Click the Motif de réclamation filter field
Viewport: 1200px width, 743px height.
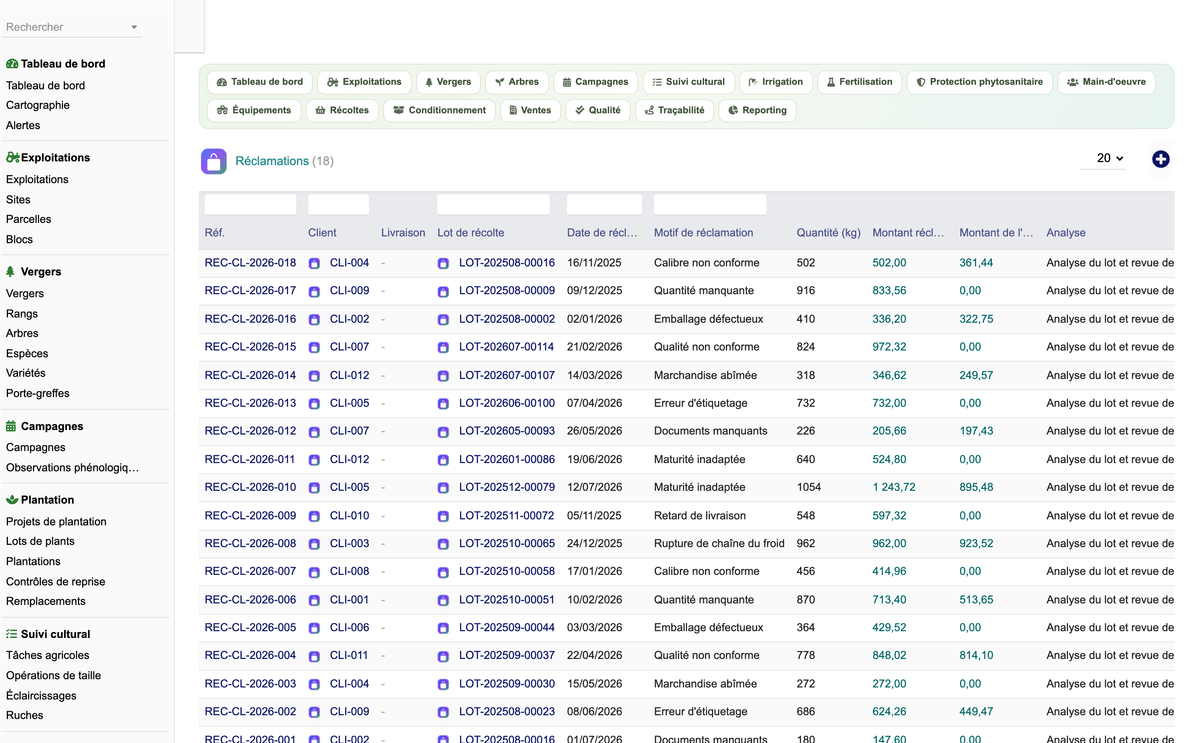710,204
